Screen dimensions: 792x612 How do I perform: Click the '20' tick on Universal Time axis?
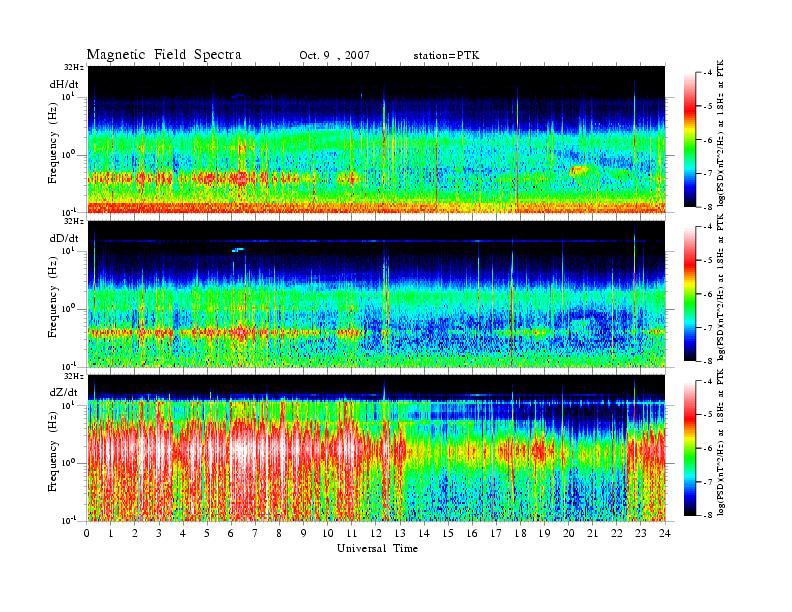568,533
